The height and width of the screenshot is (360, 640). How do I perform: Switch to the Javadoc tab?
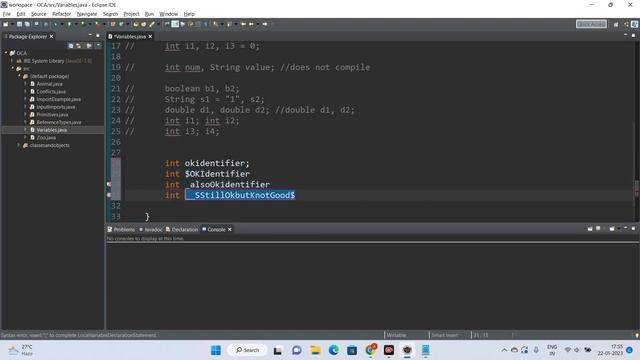(151, 229)
